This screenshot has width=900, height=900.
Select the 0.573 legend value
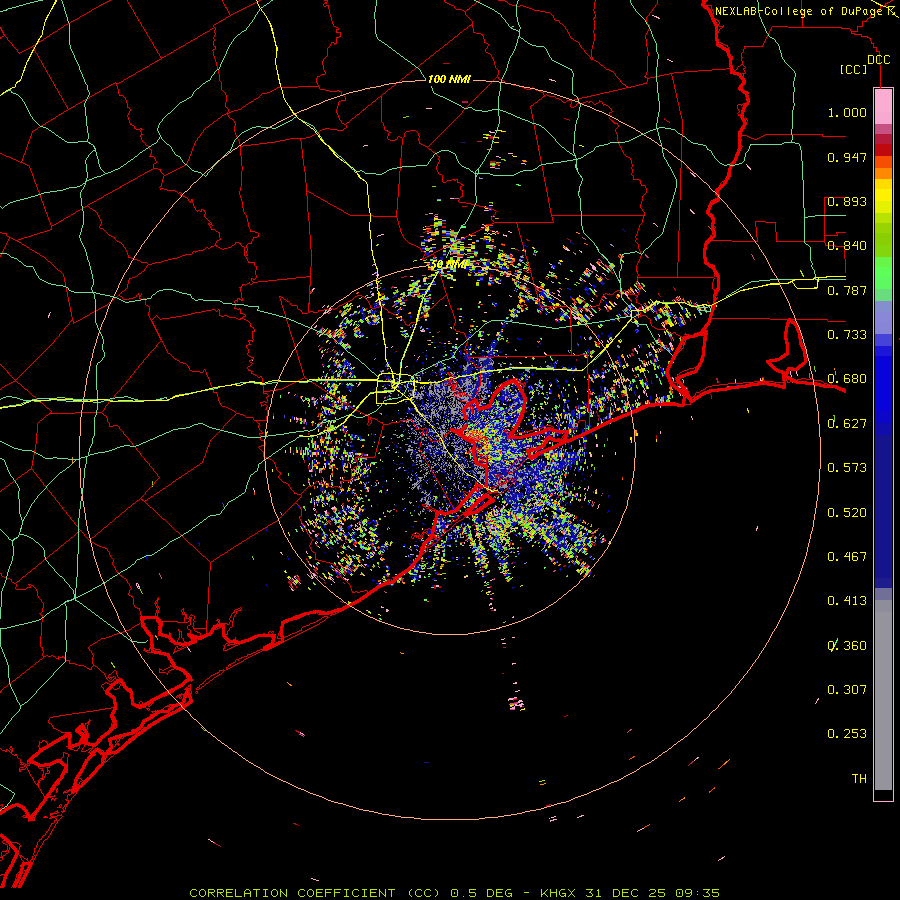click(x=847, y=468)
